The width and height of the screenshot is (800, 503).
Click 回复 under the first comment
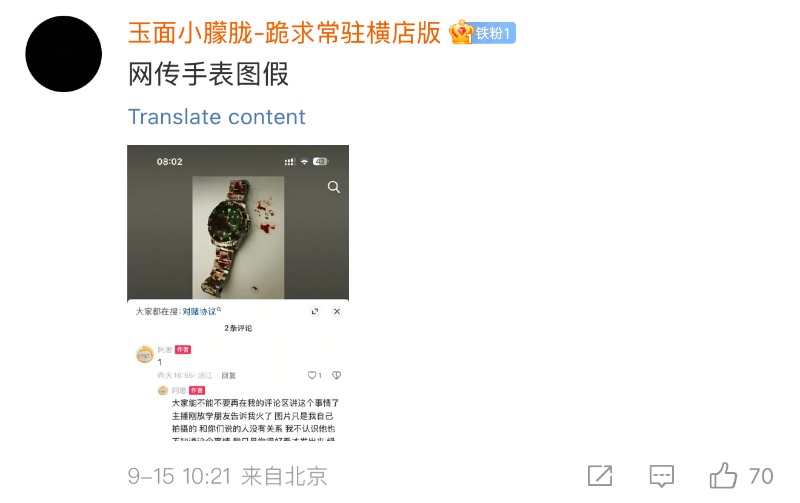tap(229, 375)
